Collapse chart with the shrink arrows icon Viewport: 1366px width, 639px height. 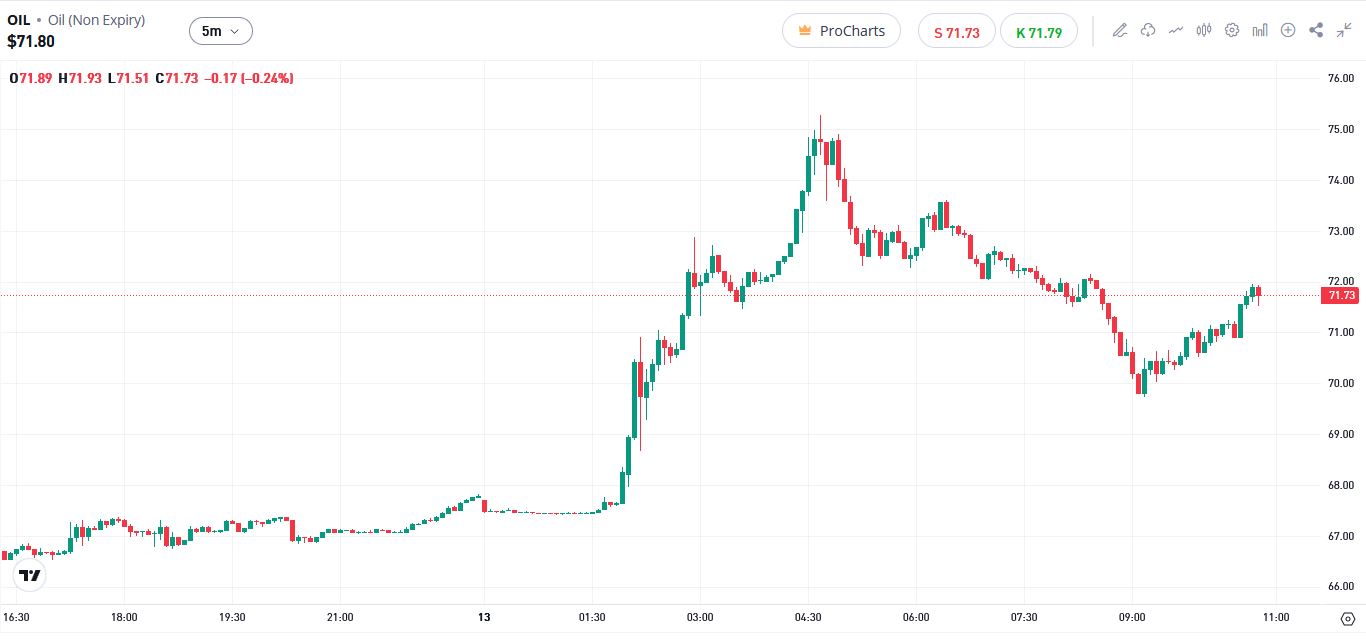click(x=1344, y=30)
